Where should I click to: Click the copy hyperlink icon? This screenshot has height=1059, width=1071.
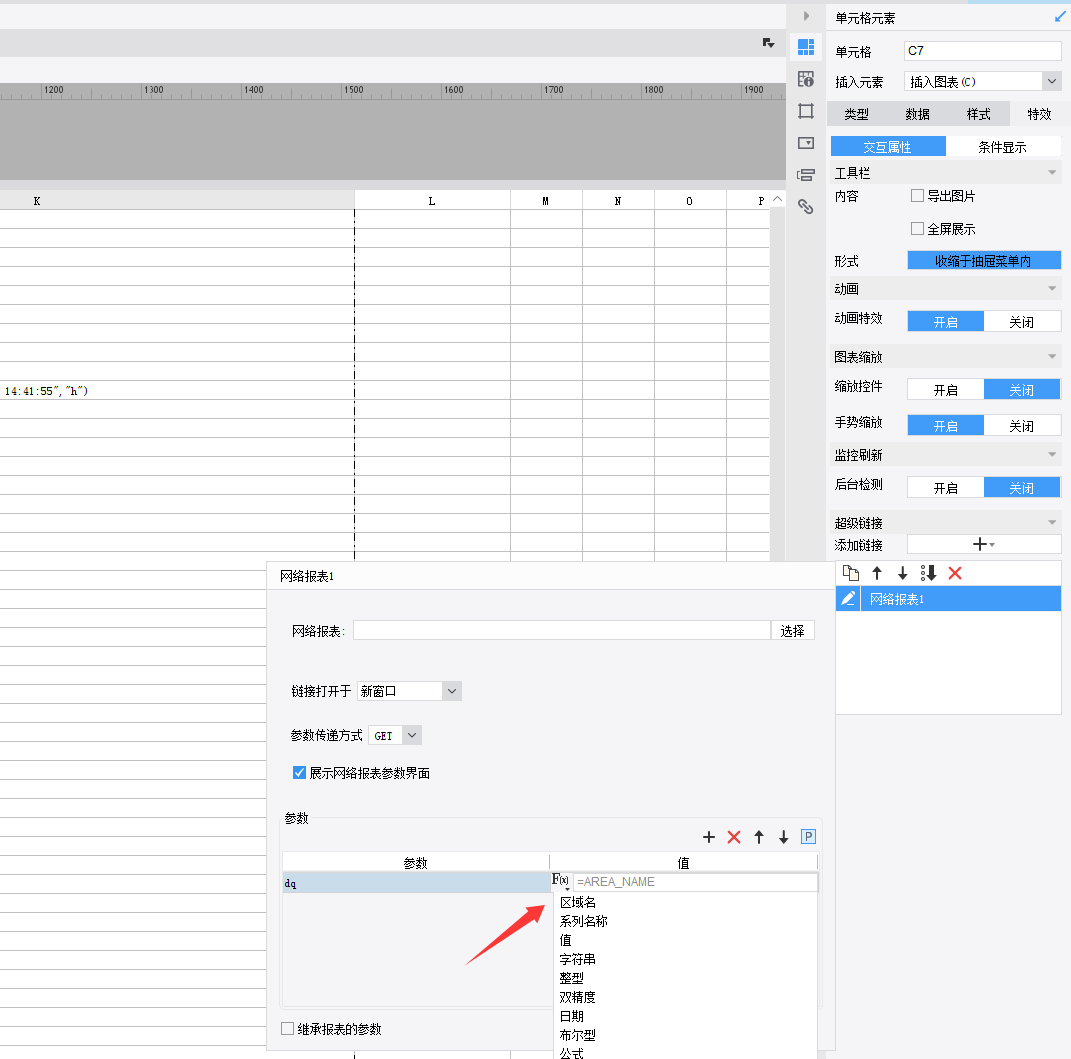(850, 573)
